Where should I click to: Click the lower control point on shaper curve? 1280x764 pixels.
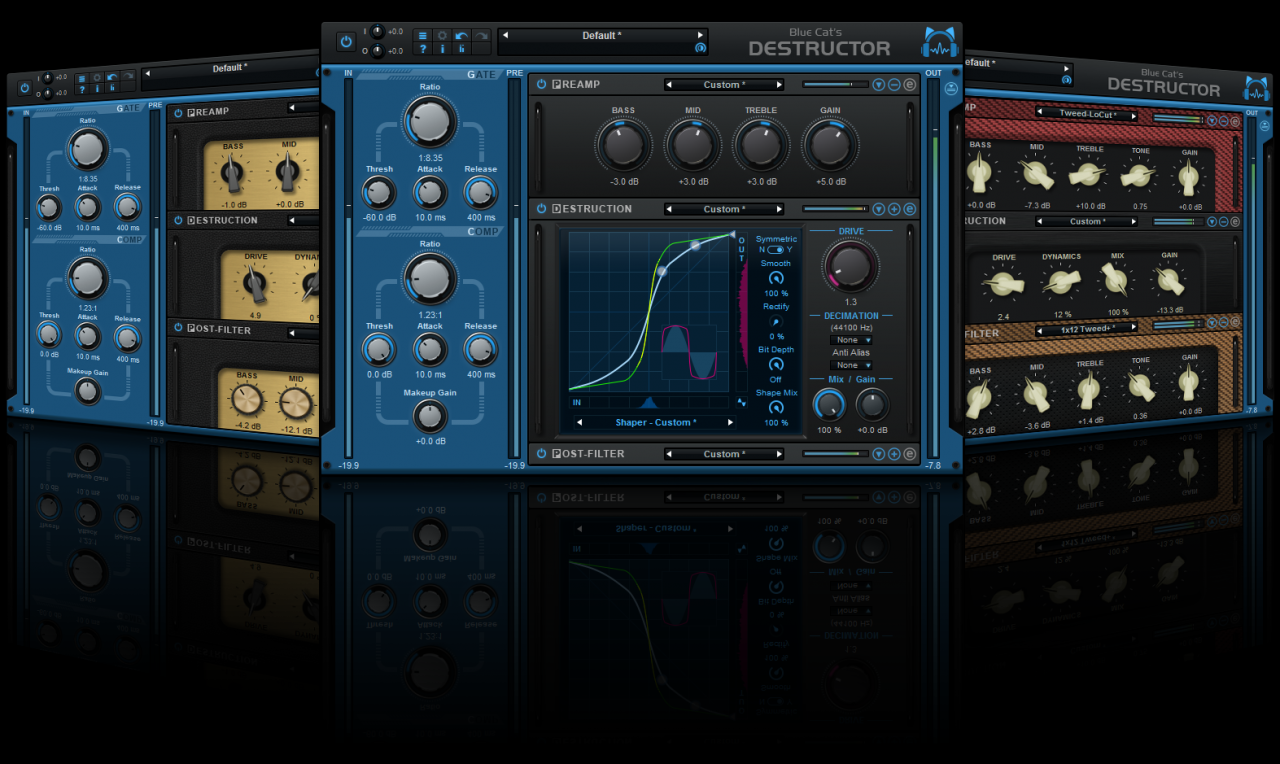coord(661,270)
